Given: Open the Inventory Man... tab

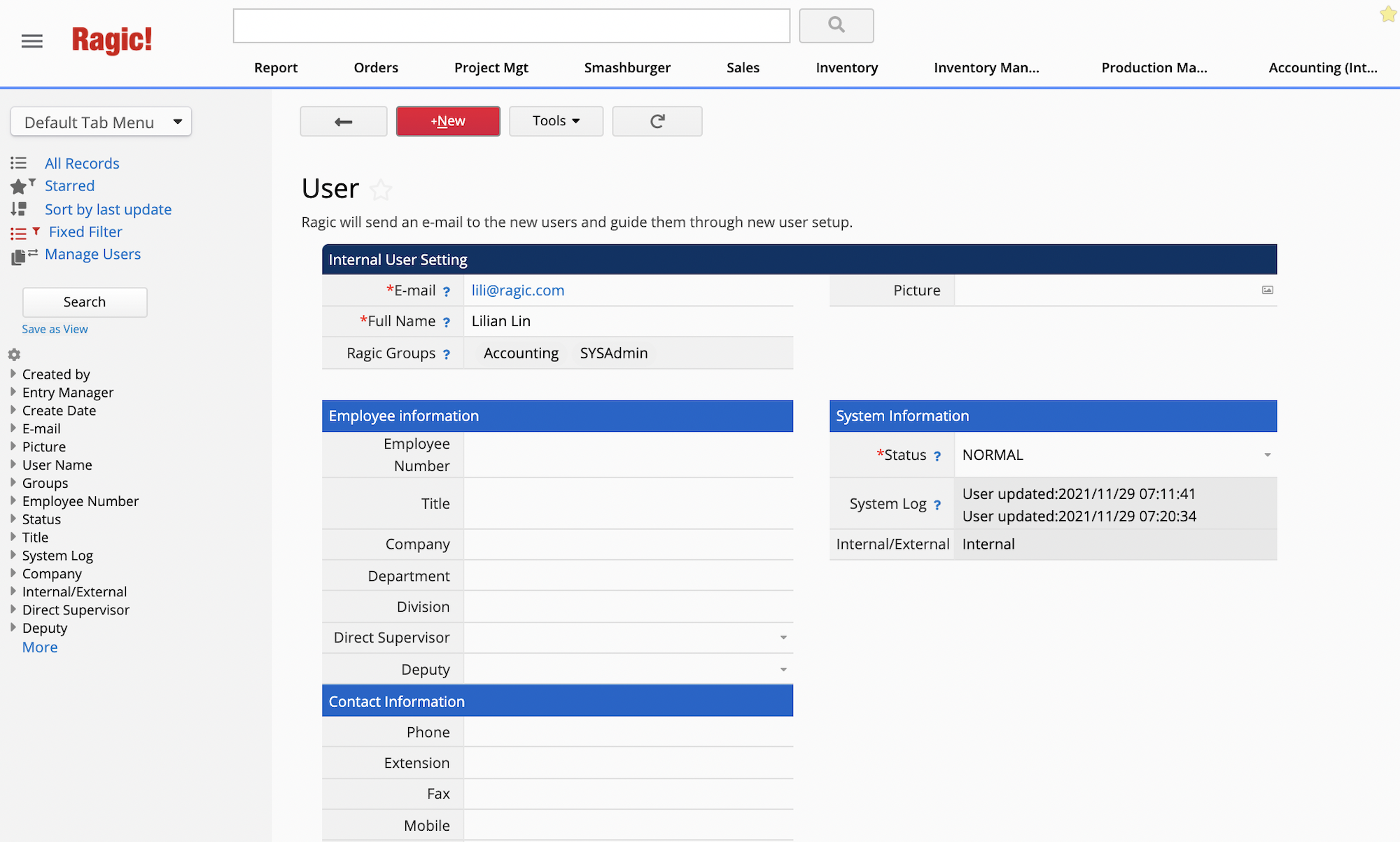Looking at the screenshot, I should 986,68.
